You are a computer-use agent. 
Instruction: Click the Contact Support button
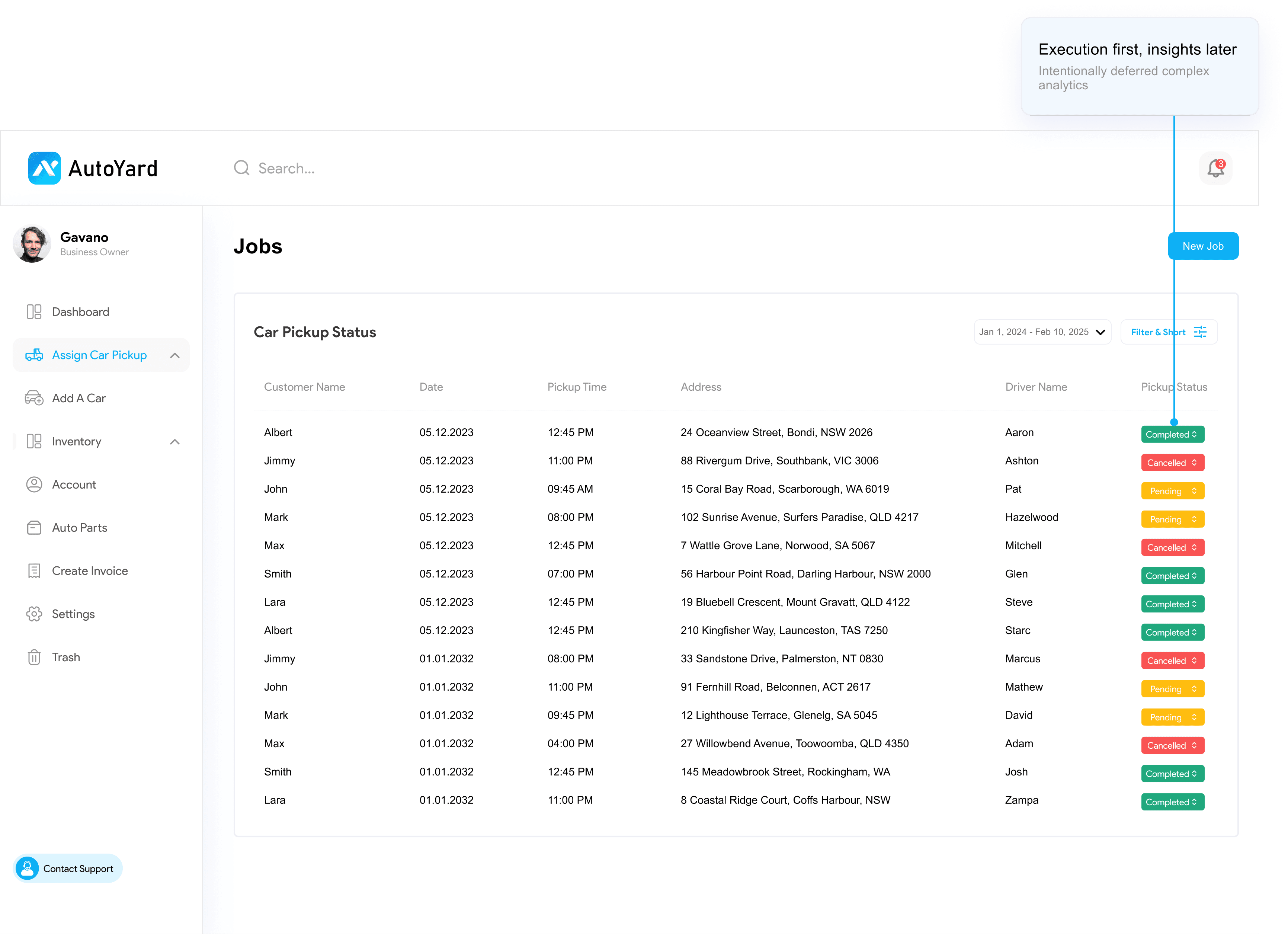coord(68,869)
